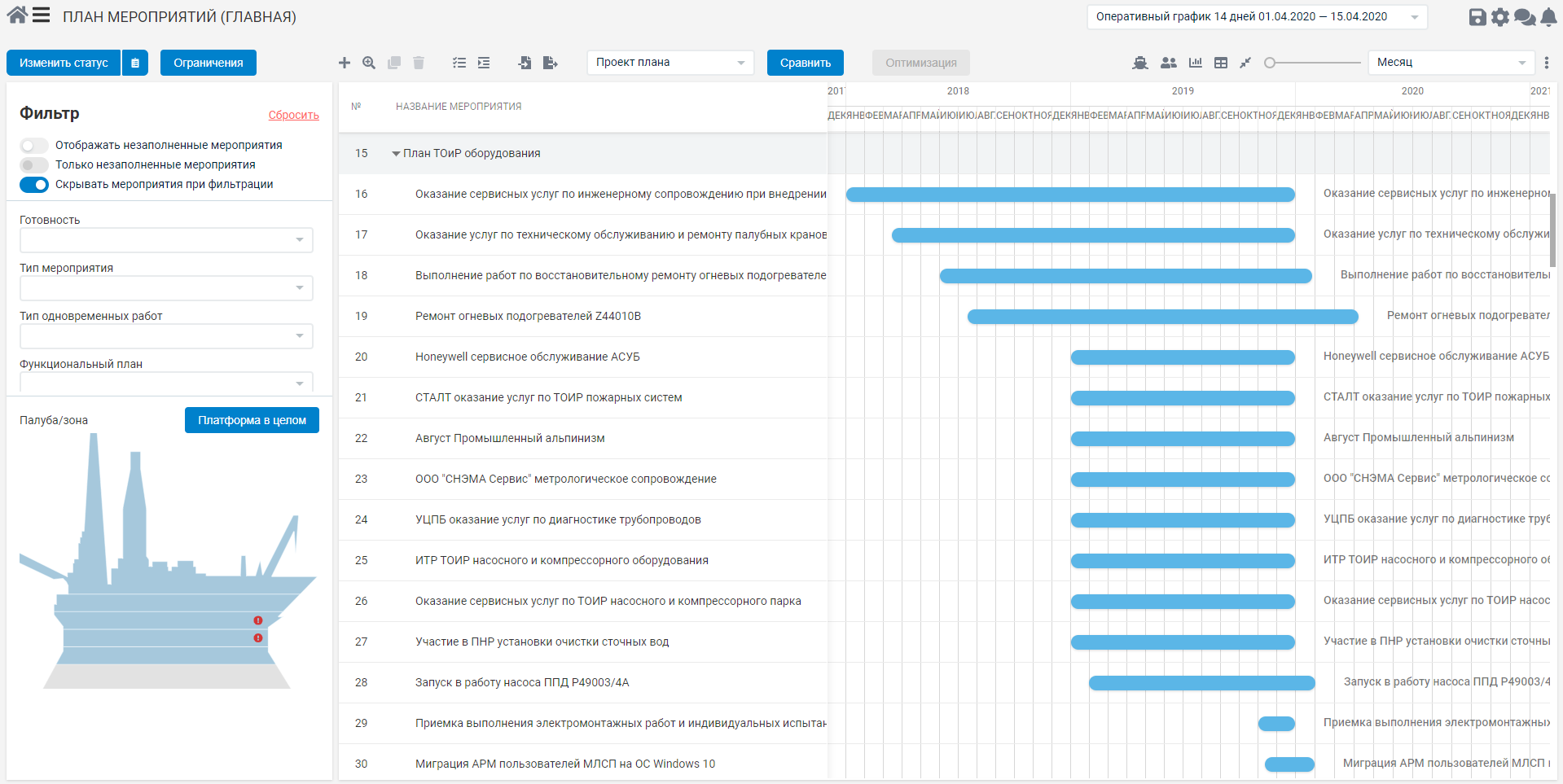Click the import file icon
Viewport: 1563px width, 784px height.
pyautogui.click(x=525, y=63)
